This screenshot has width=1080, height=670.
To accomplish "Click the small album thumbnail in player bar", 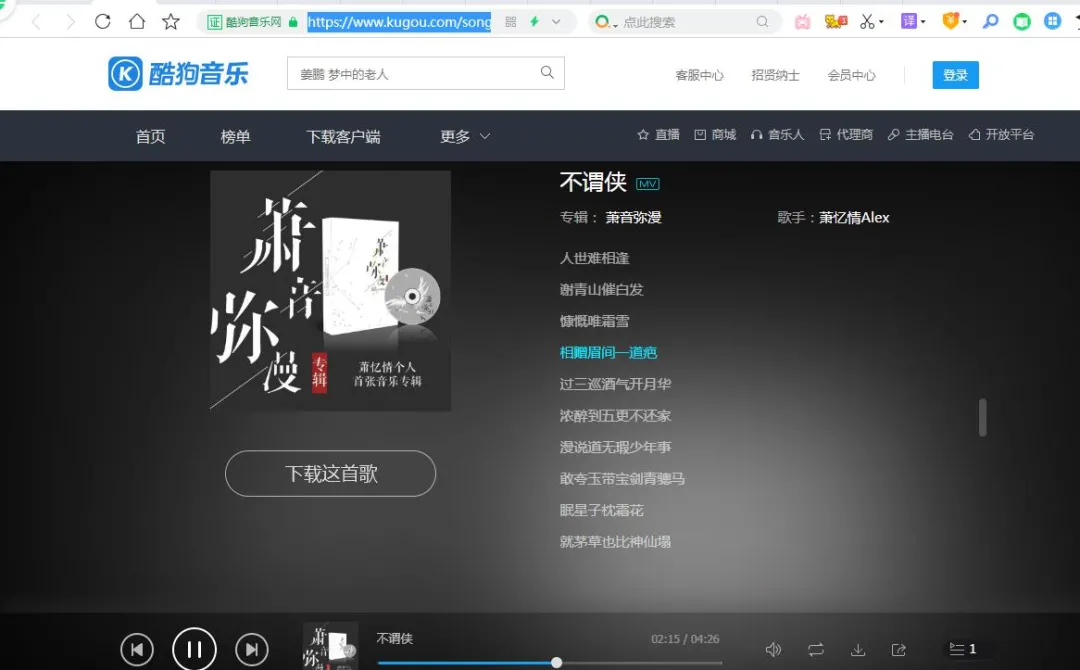I will pyautogui.click(x=331, y=646).
